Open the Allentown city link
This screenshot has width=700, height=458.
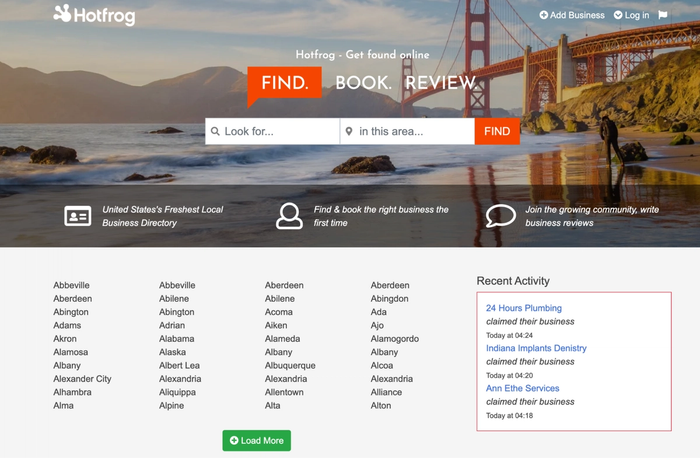284,392
